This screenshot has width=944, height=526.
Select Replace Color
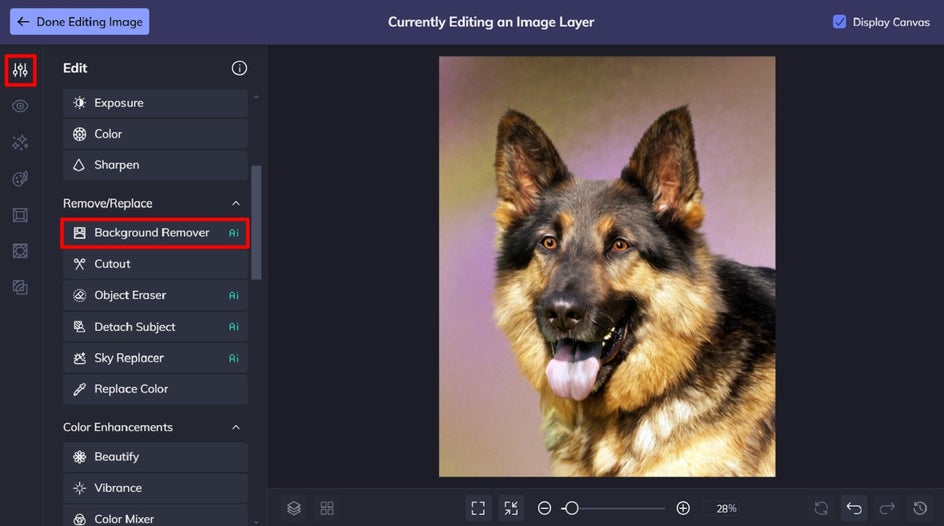click(155, 389)
